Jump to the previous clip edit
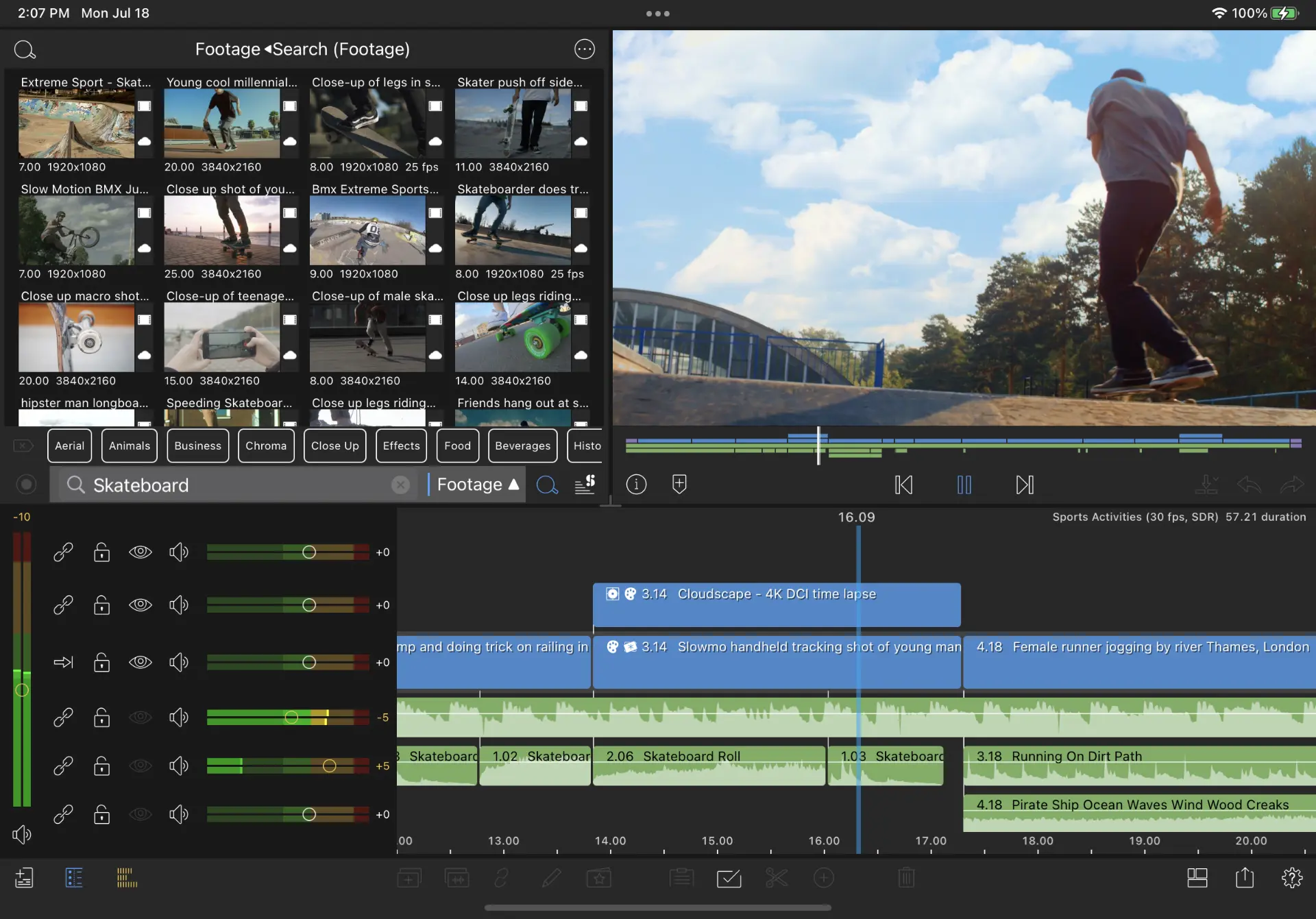This screenshot has width=1316, height=919. 903,485
